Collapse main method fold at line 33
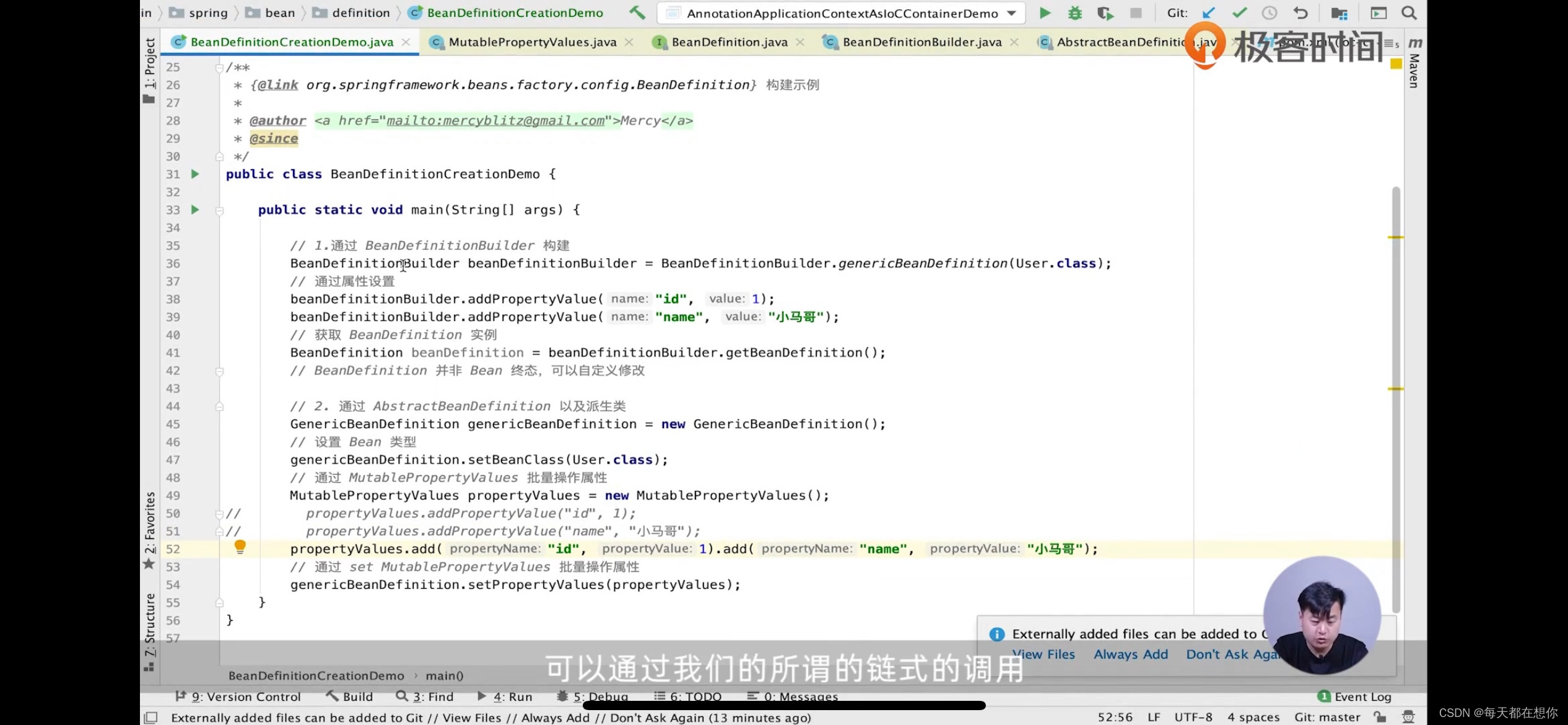 coord(219,211)
